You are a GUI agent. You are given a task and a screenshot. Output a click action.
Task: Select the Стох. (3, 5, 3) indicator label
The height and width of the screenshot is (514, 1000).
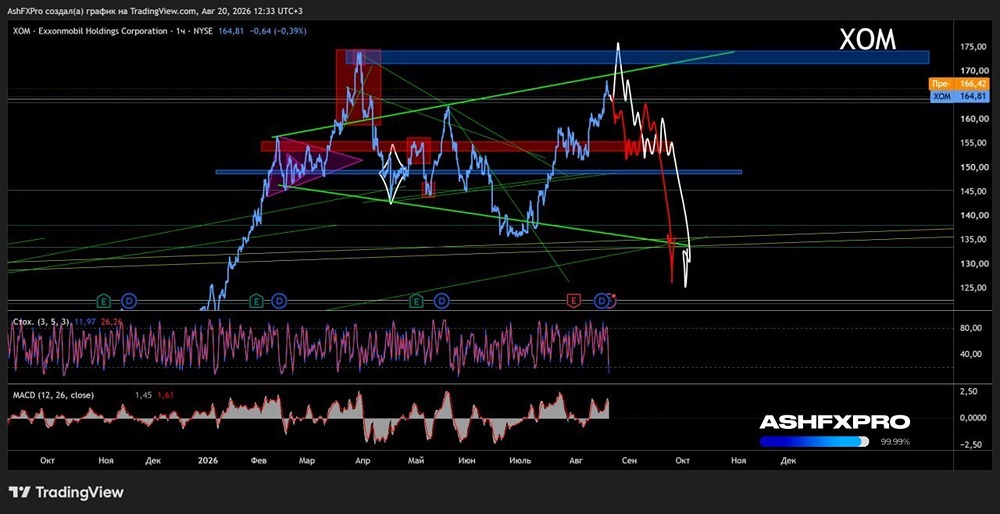[x=41, y=322]
